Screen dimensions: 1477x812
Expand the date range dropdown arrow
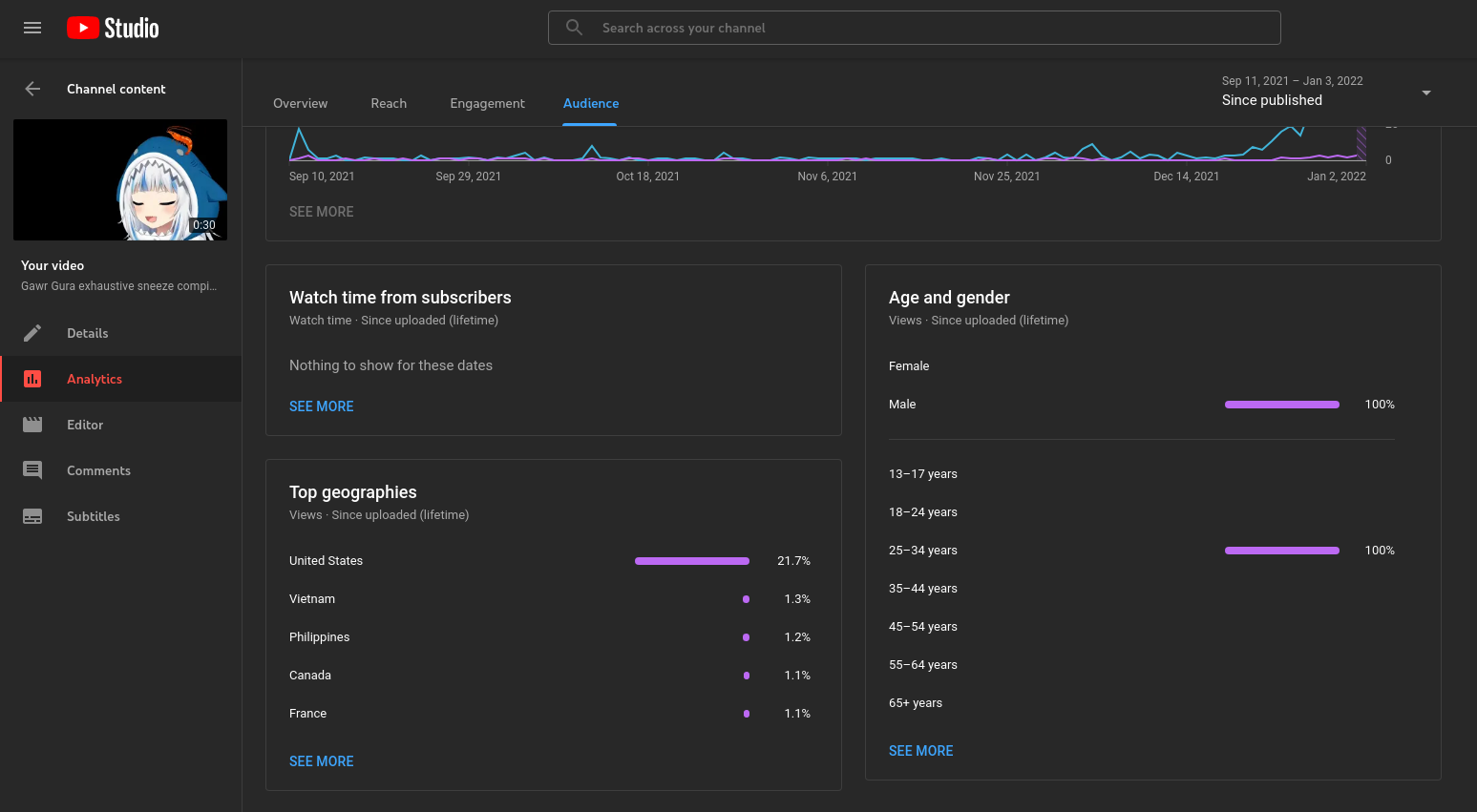(1425, 93)
